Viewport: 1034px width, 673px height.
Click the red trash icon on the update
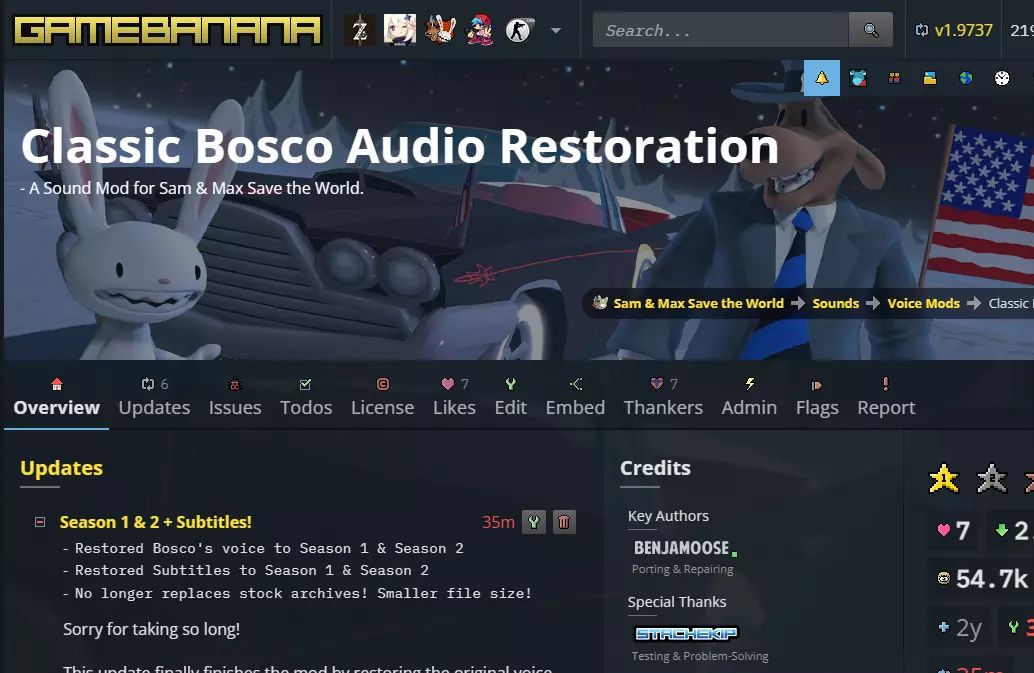pyautogui.click(x=564, y=522)
